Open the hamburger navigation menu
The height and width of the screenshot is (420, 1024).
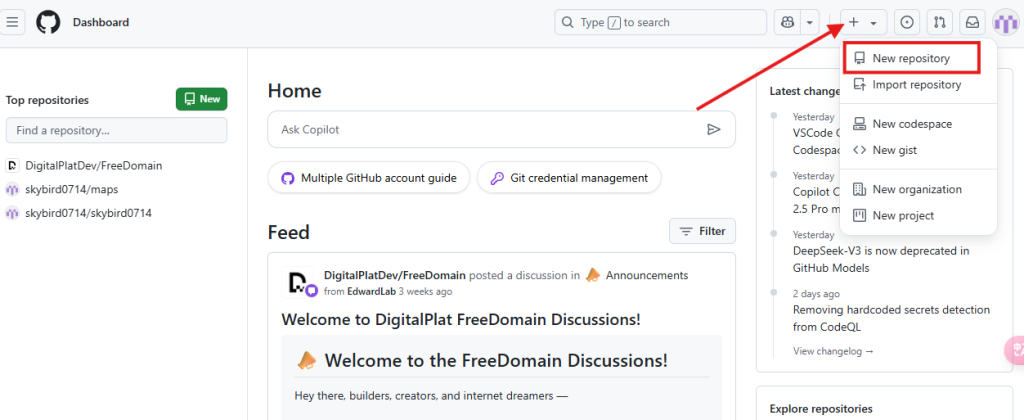12,22
